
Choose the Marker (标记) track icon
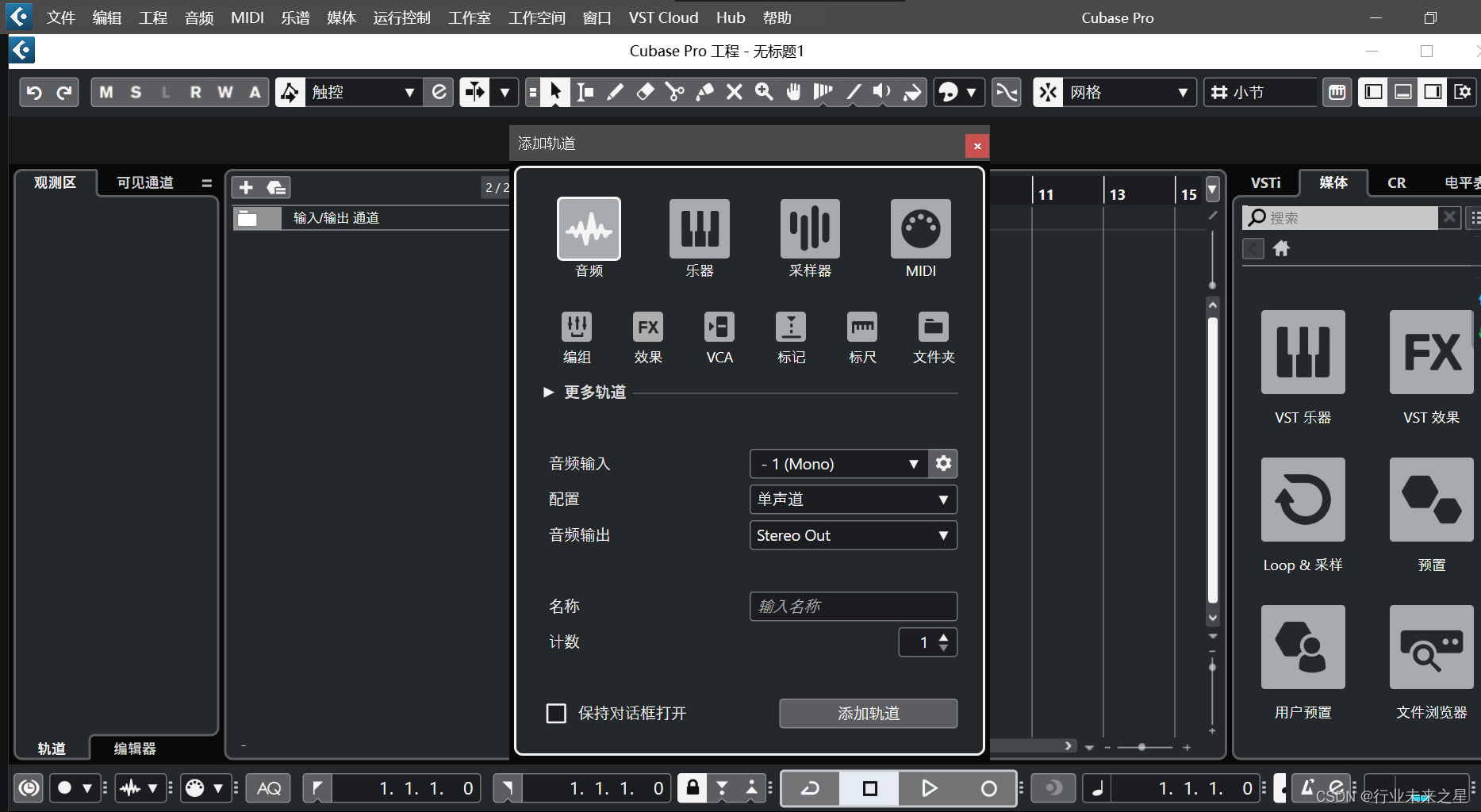(791, 327)
